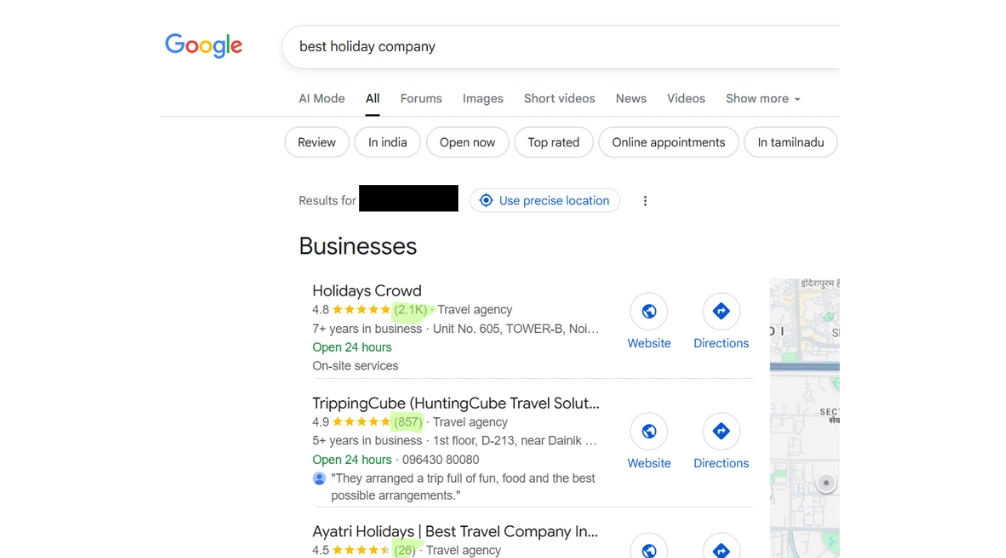
Task: Click Use precise location button
Action: (x=545, y=201)
